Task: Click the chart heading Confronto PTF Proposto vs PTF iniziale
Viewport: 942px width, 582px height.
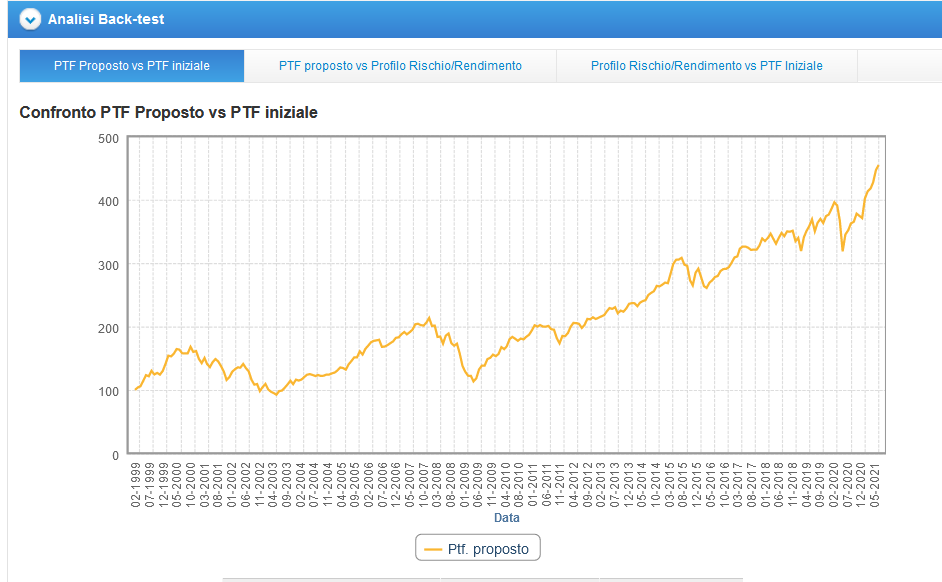Action: click(x=168, y=112)
